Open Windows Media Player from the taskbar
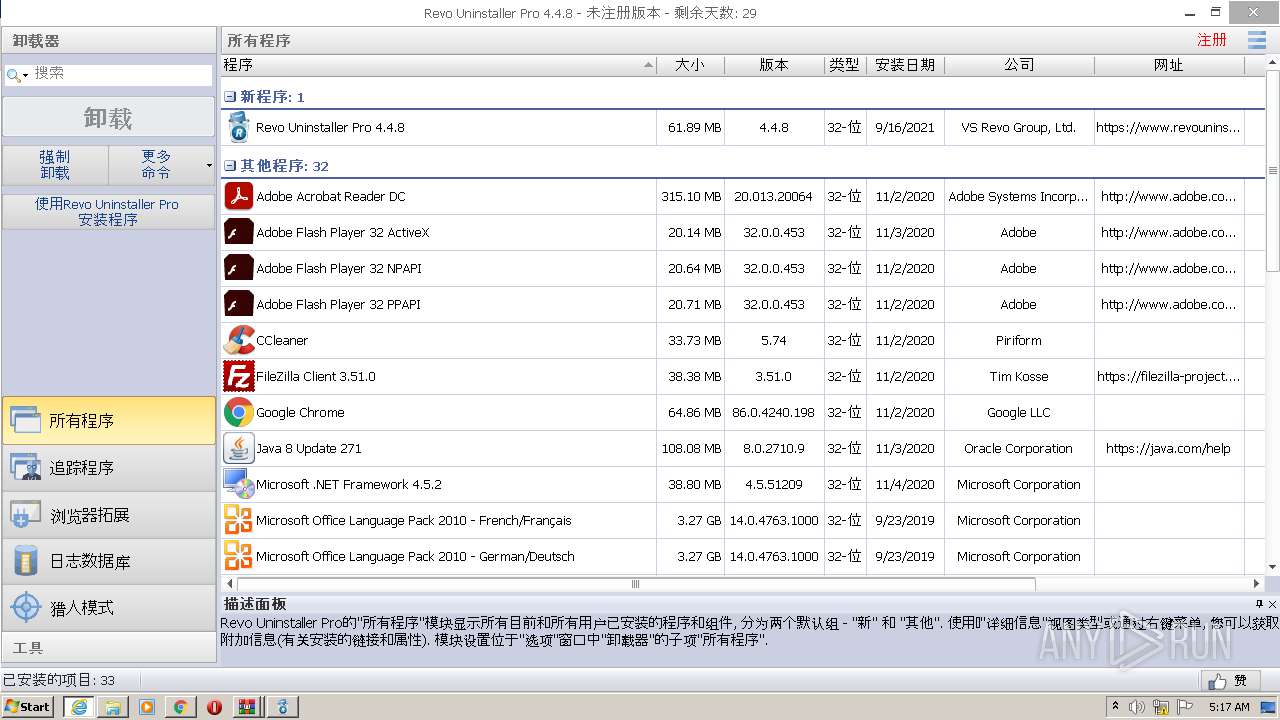Image resolution: width=1280 pixels, height=720 pixels. [147, 707]
